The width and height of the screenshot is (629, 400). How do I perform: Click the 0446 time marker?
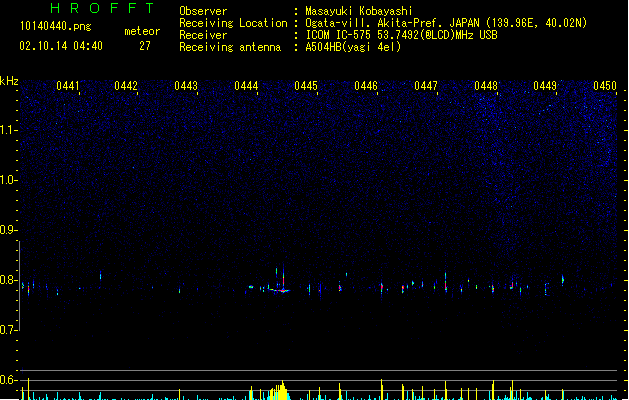coord(366,86)
